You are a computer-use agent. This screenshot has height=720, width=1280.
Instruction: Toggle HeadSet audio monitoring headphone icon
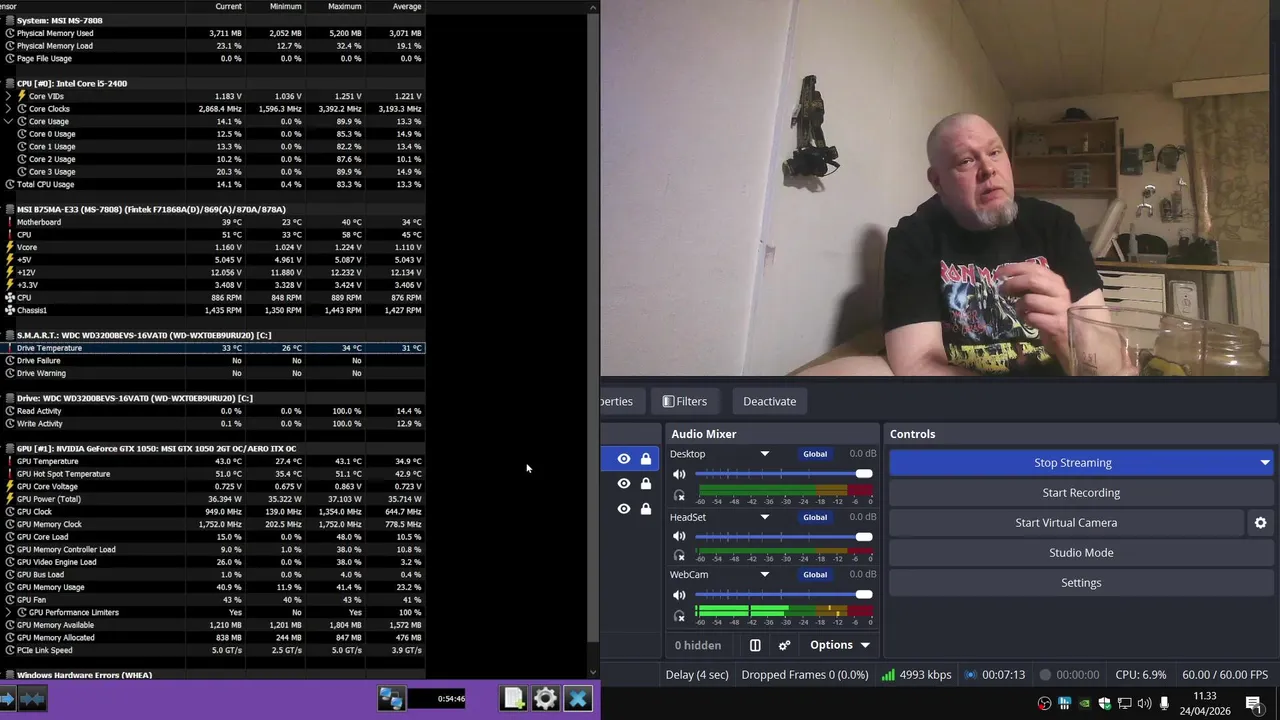coord(679,555)
